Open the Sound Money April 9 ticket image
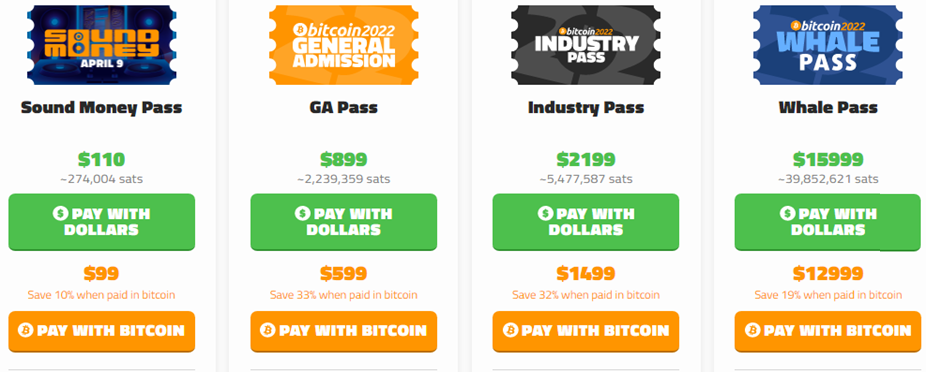The height and width of the screenshot is (372, 926). click(x=102, y=45)
